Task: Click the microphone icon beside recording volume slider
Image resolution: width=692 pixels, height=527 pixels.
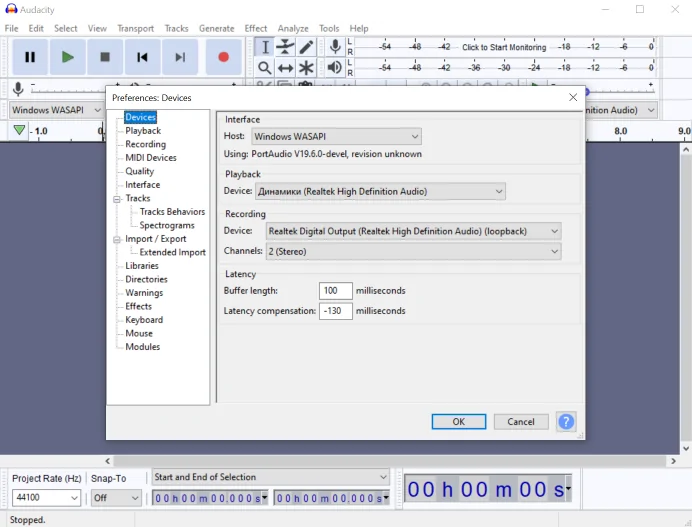Action: coord(18,89)
